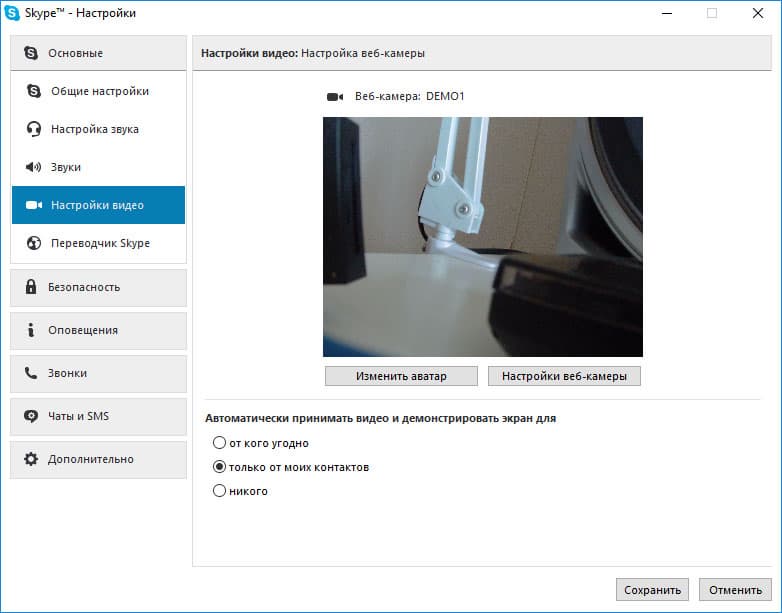Save settings with Сохранить button
The height and width of the screenshot is (613, 782).
click(x=652, y=590)
